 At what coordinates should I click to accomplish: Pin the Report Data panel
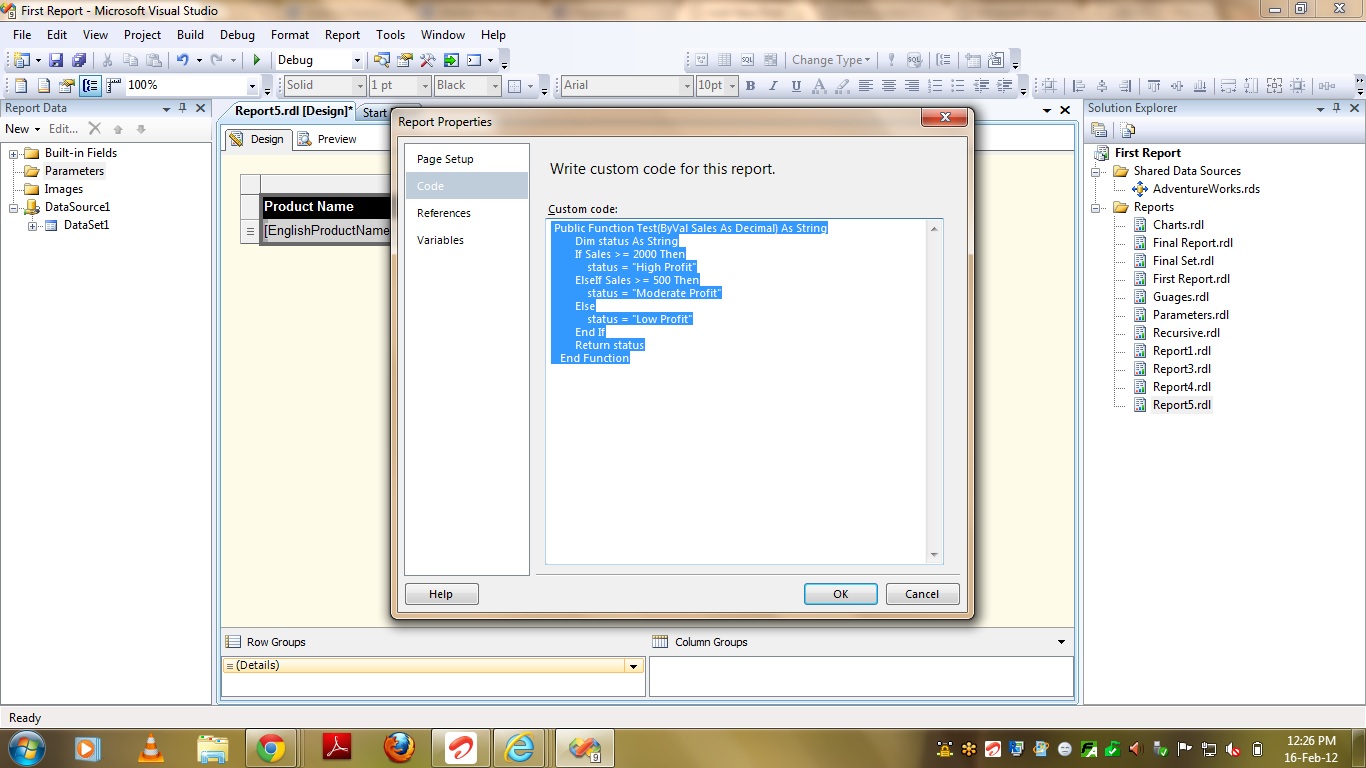(183, 108)
